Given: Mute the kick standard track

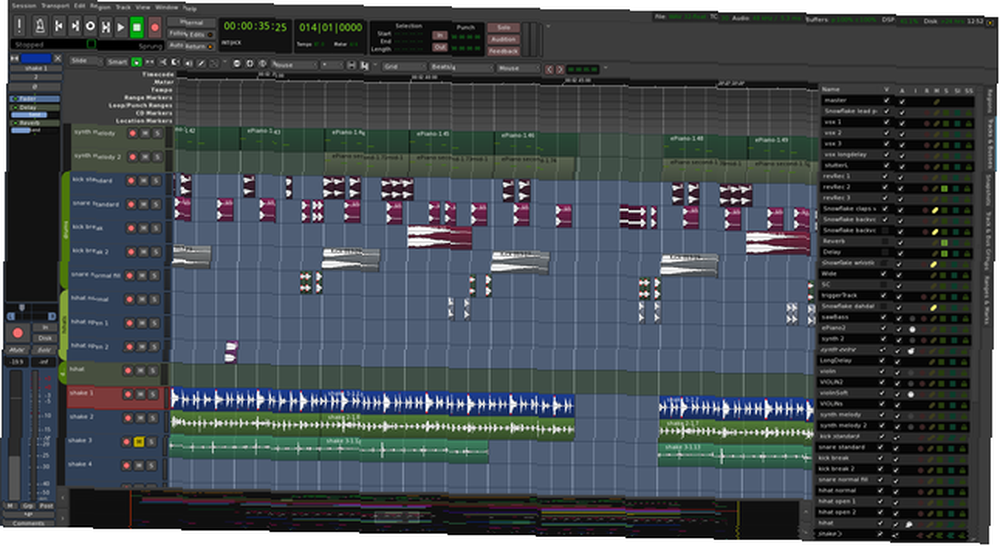Looking at the screenshot, I should (x=143, y=181).
